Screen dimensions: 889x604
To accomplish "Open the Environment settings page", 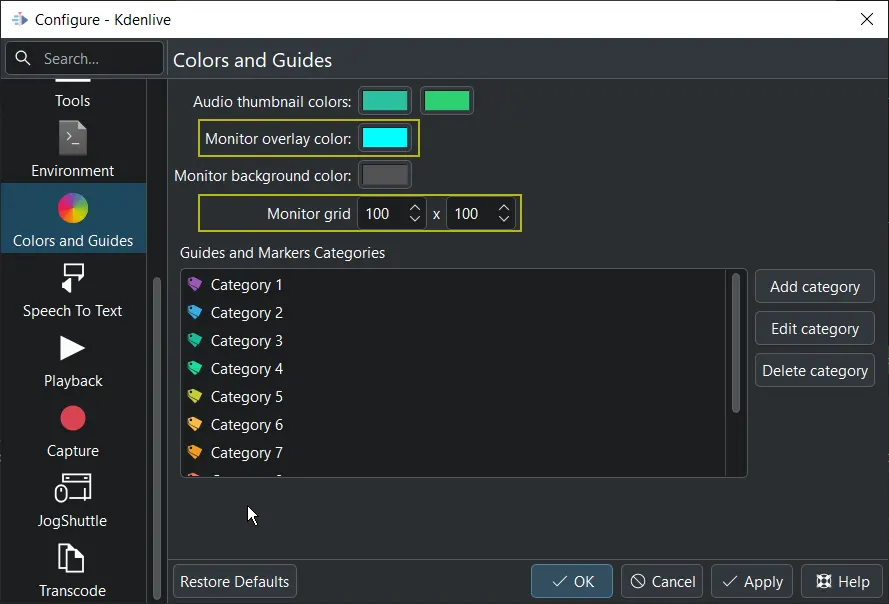I will (x=73, y=149).
